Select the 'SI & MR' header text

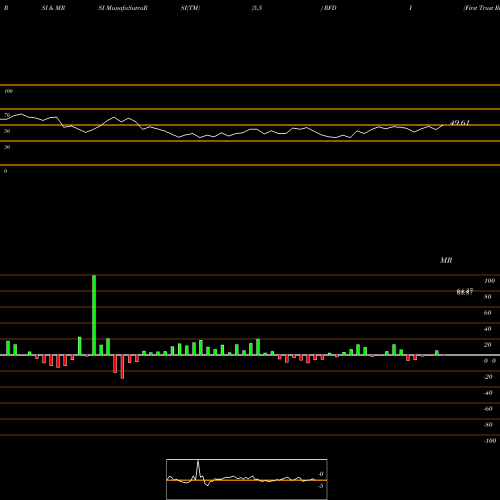tap(53, 8)
